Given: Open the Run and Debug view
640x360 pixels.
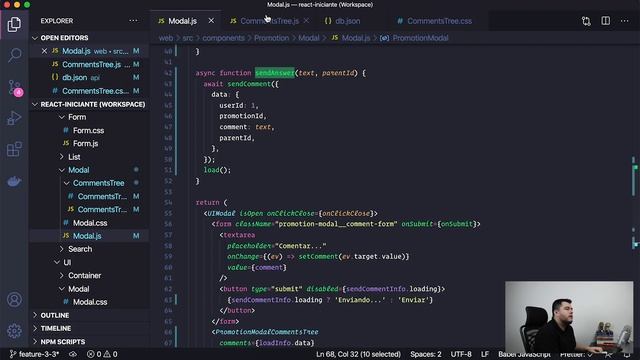Looking at the screenshot, I should pyautogui.click(x=14, y=118).
